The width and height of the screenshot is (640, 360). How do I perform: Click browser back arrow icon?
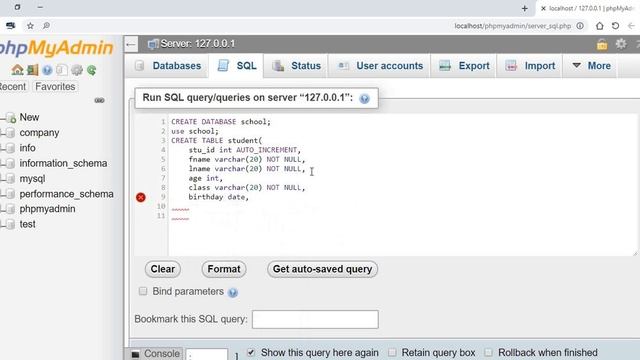click(x=631, y=26)
